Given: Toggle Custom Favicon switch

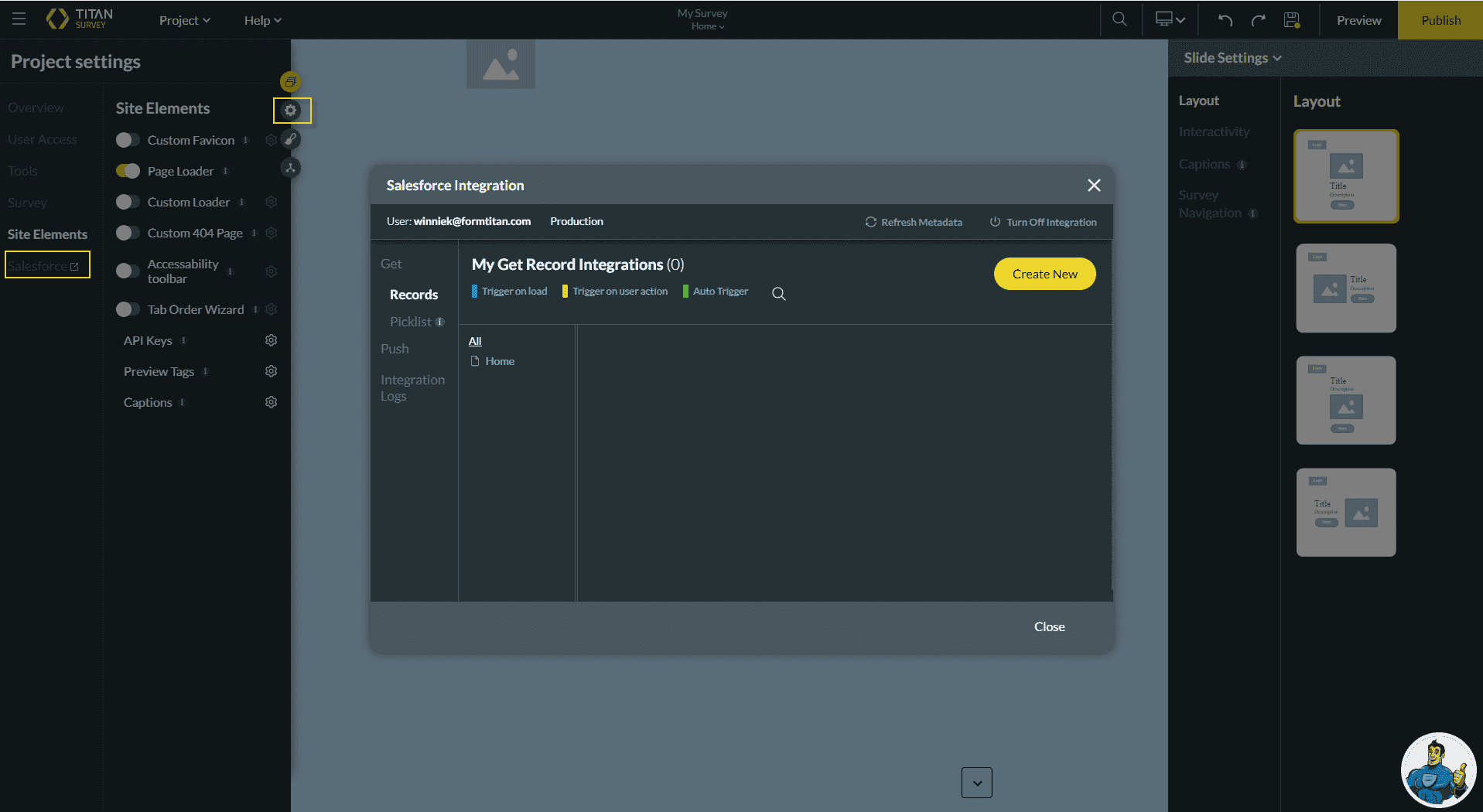Looking at the screenshot, I should (128, 140).
